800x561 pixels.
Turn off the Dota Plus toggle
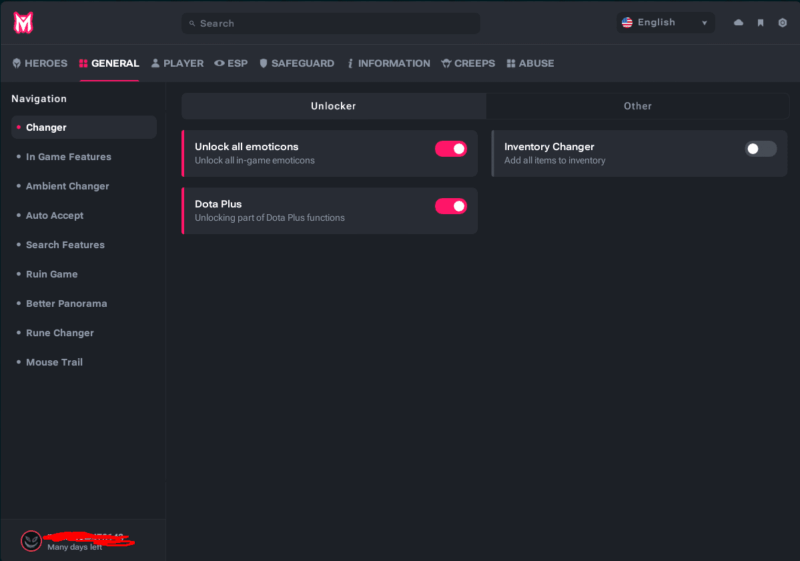point(451,206)
